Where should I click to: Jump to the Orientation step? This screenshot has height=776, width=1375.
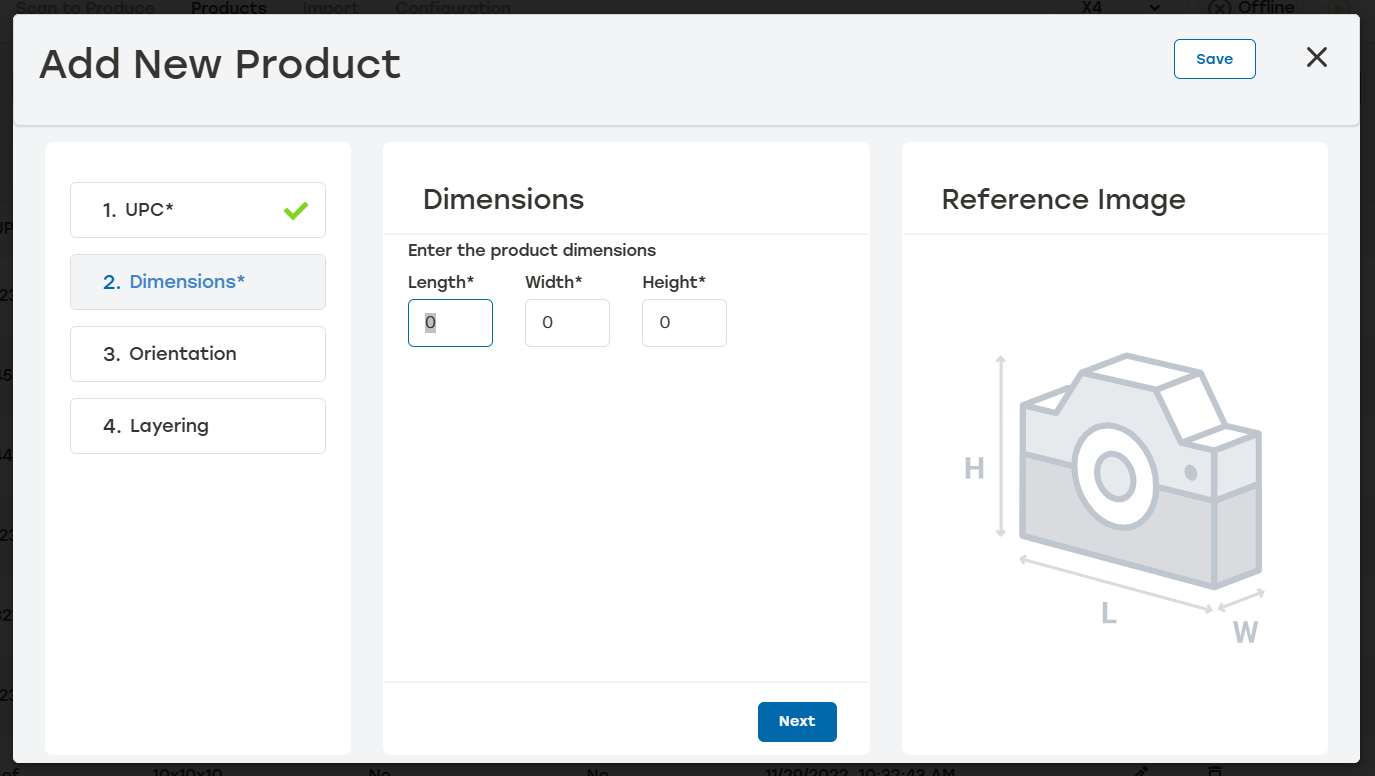pyautogui.click(x=198, y=354)
